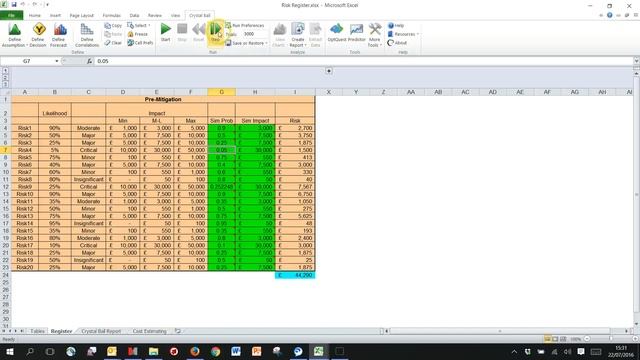Image resolution: width=640 pixels, height=360 pixels.
Task: Click outline level 1 button
Action: pos(5,71)
